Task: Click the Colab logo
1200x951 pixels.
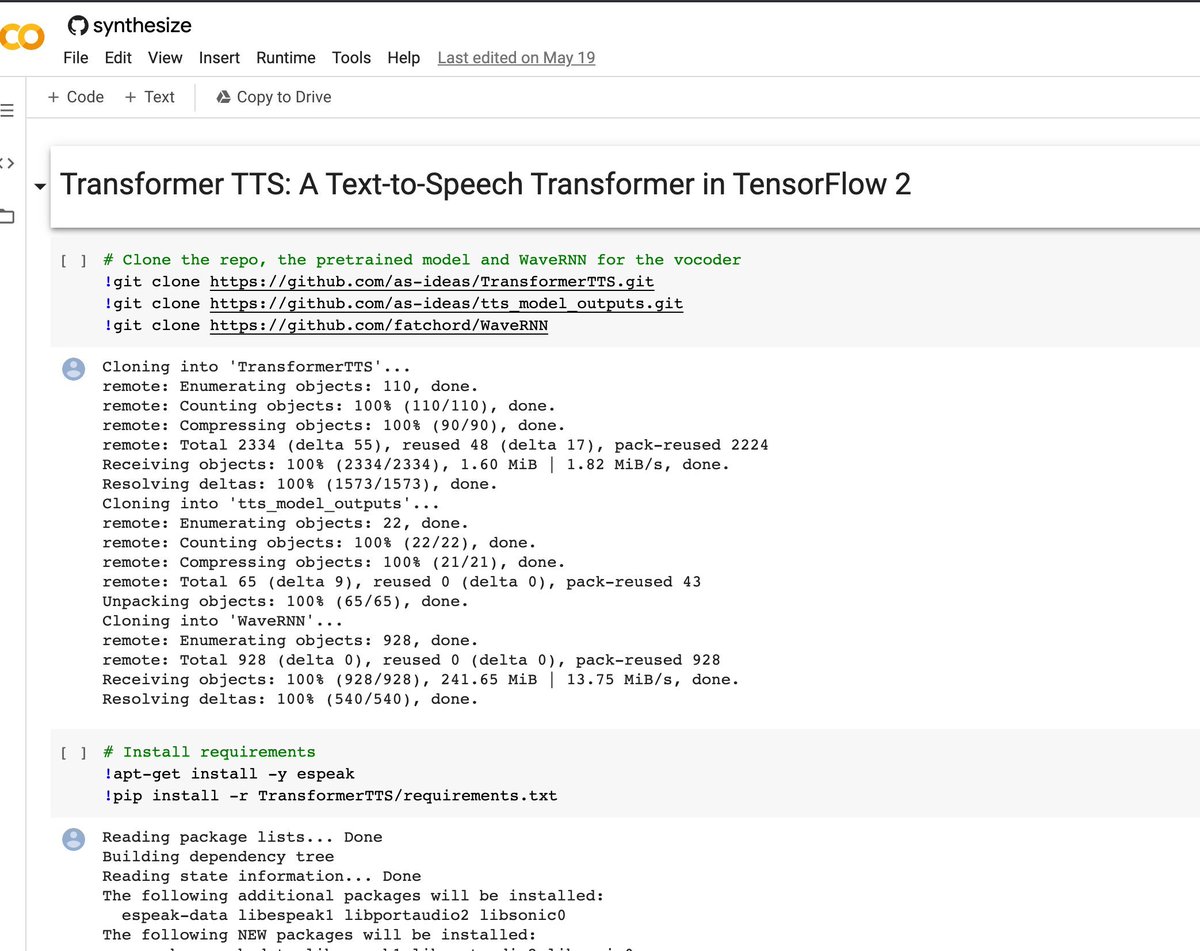Action: pyautogui.click(x=22, y=37)
